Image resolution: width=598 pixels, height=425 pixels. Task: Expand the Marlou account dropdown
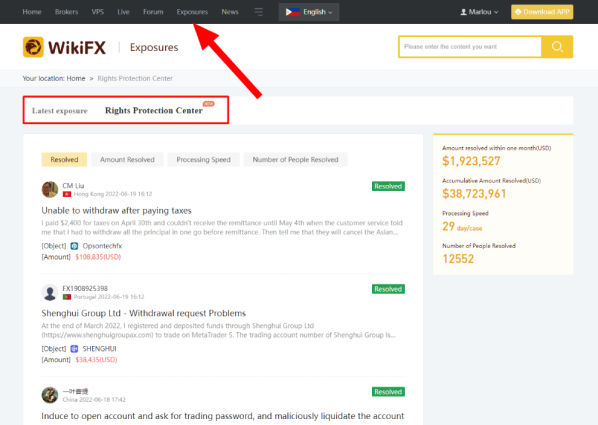pyautogui.click(x=479, y=12)
